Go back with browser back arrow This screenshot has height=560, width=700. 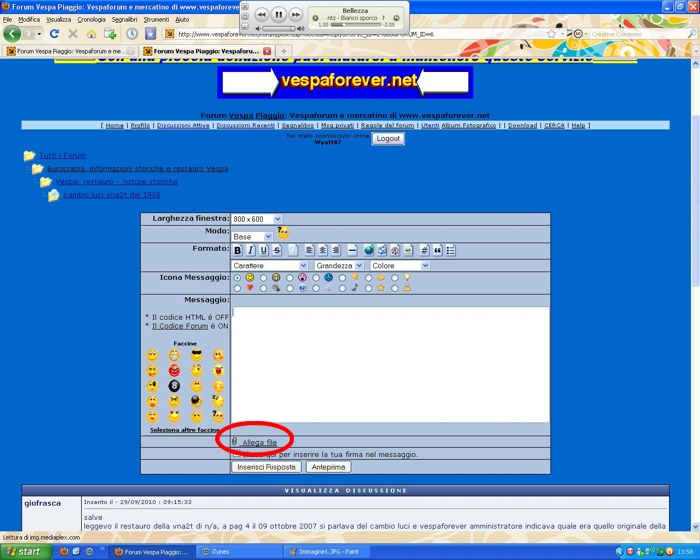pyautogui.click(x=12, y=34)
